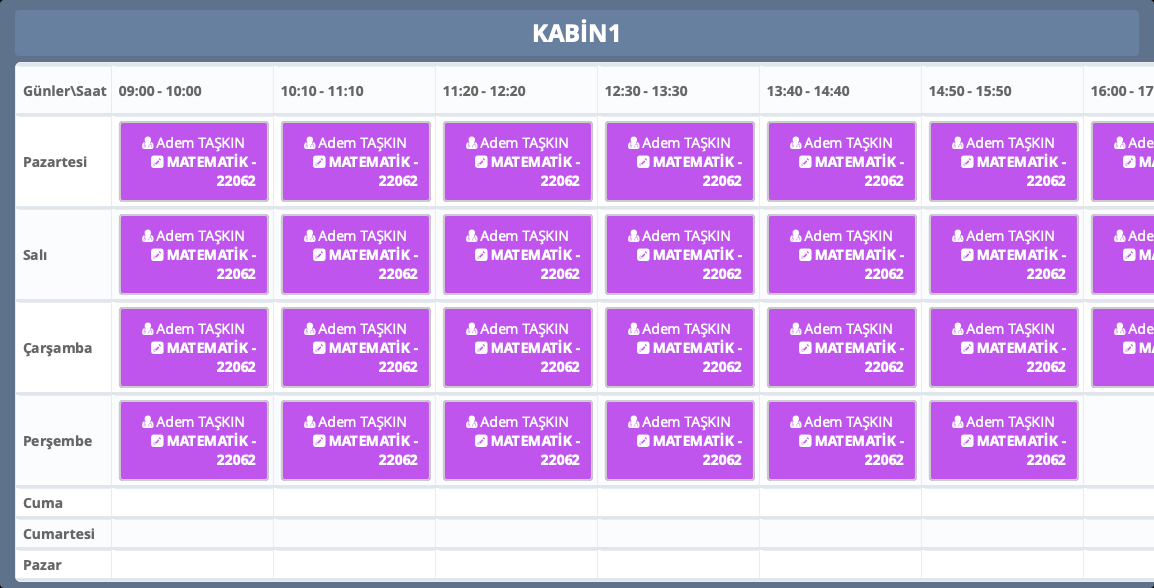The height and width of the screenshot is (588, 1154).
Task: Click teacher icon in Çarşamba 11:20 - 12:20 lesson
Action: pos(472,329)
